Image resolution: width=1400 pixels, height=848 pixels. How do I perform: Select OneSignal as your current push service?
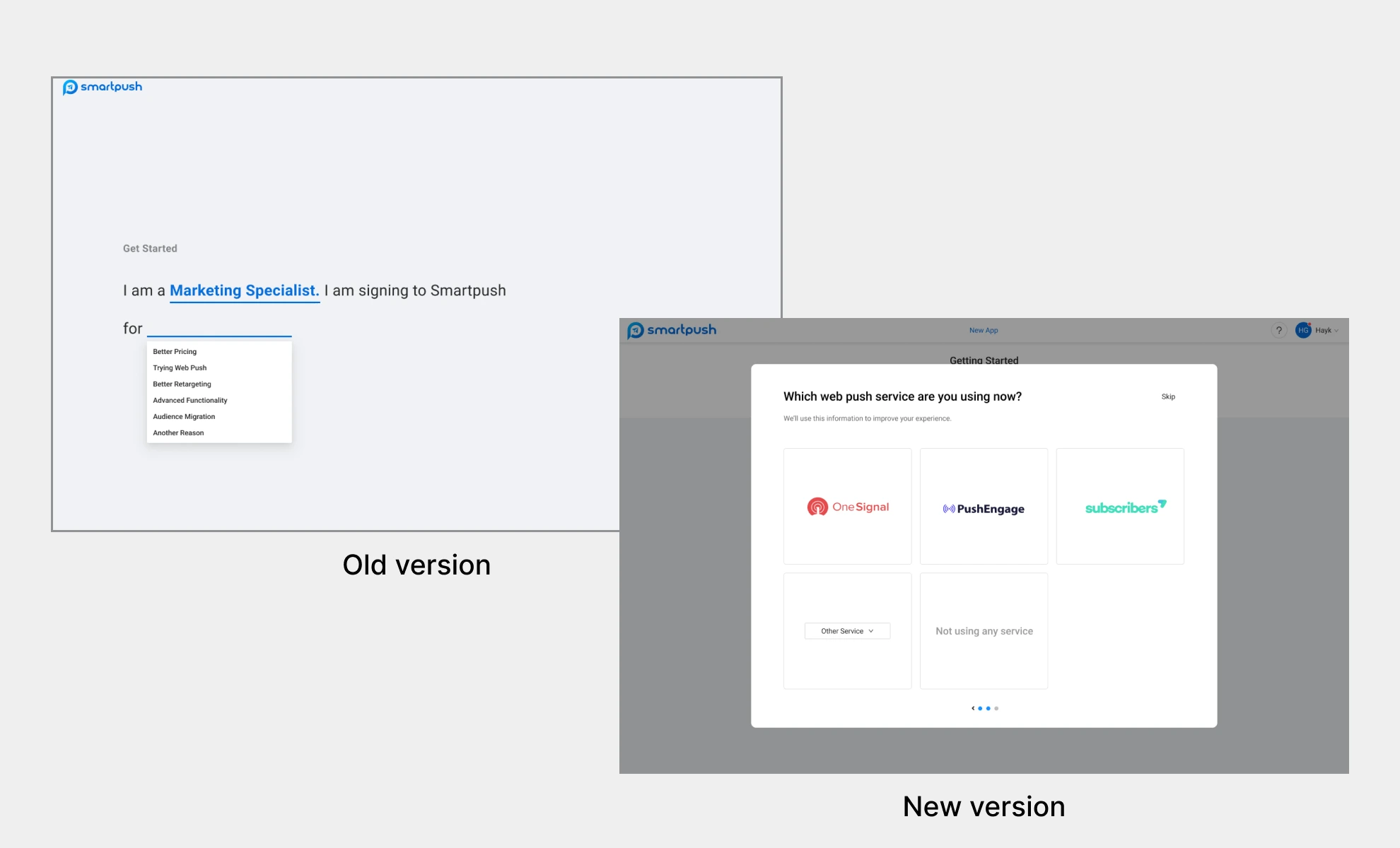[x=847, y=506]
